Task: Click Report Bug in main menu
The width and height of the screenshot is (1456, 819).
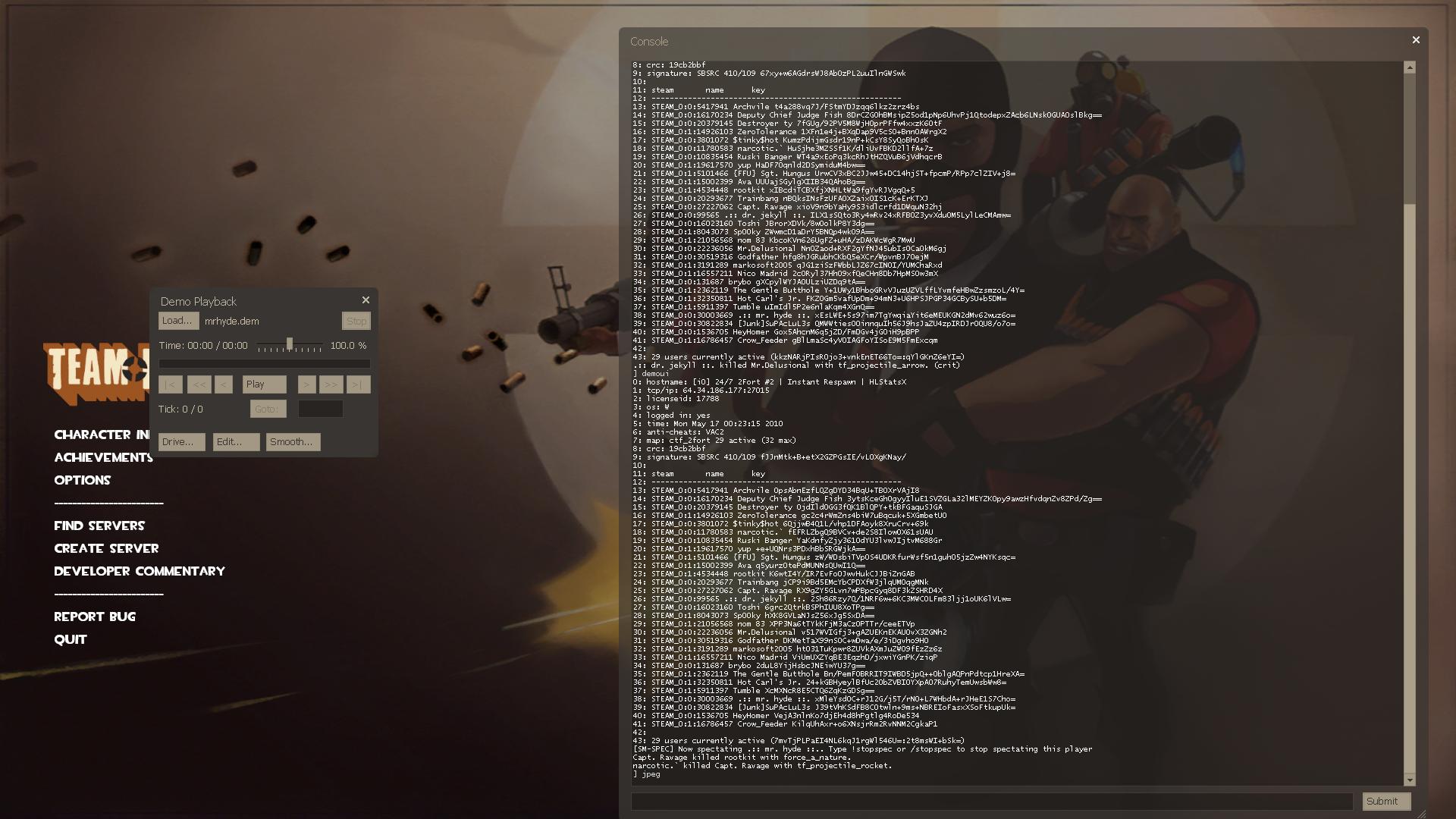Action: [x=95, y=617]
